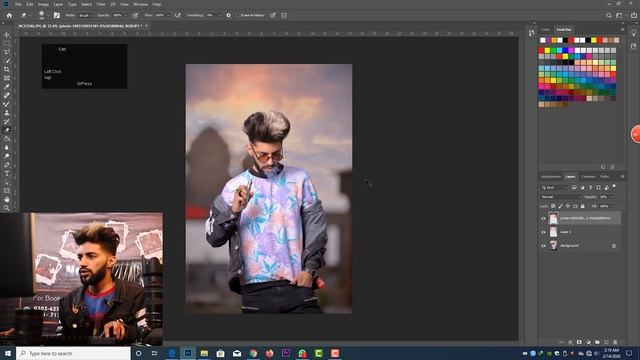Open the layer Opacity dropdown
This screenshot has width=640, height=360.
(x=612, y=197)
